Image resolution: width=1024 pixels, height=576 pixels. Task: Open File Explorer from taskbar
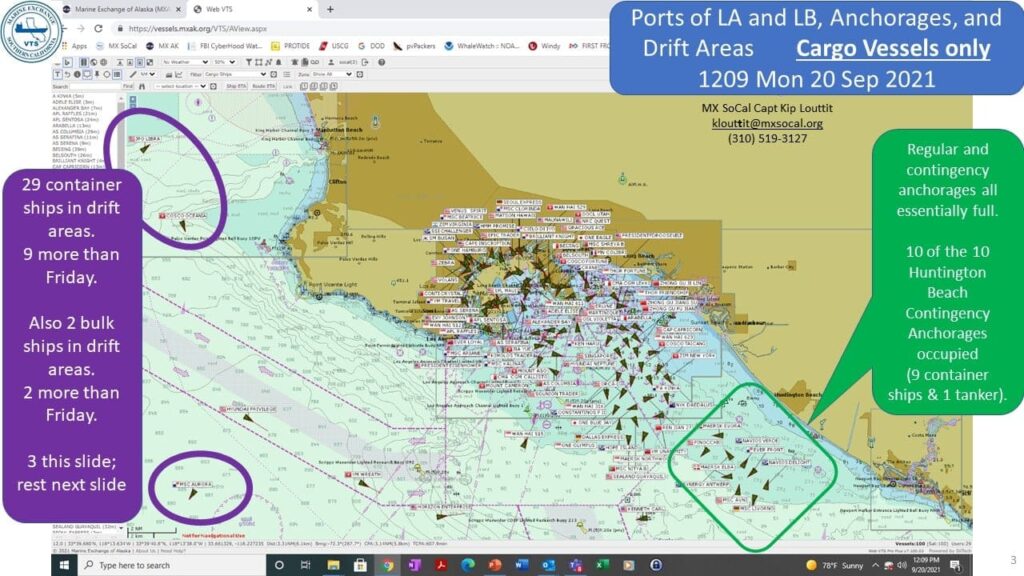333,565
